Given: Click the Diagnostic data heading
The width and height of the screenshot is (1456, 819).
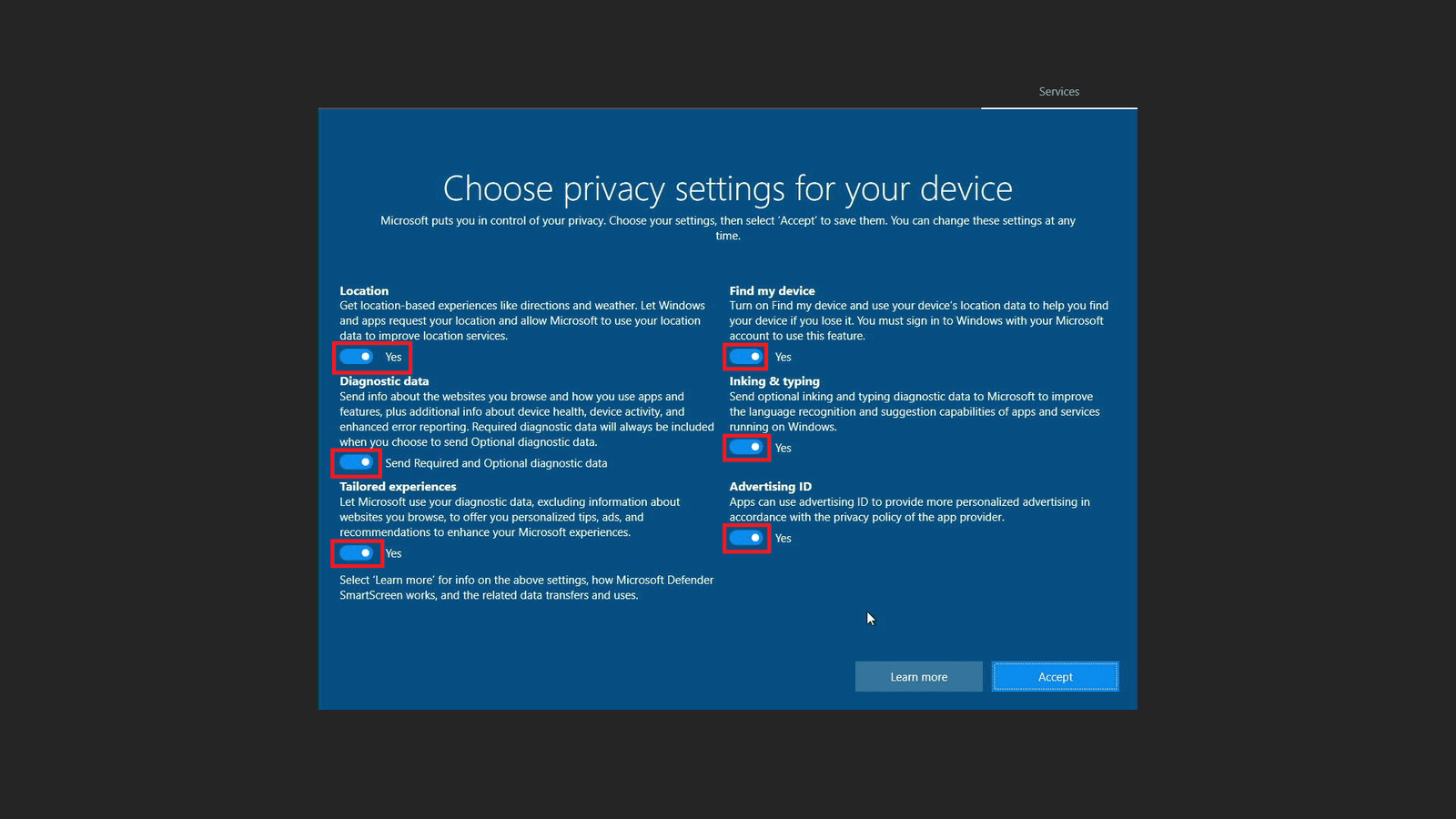Looking at the screenshot, I should pos(384,381).
